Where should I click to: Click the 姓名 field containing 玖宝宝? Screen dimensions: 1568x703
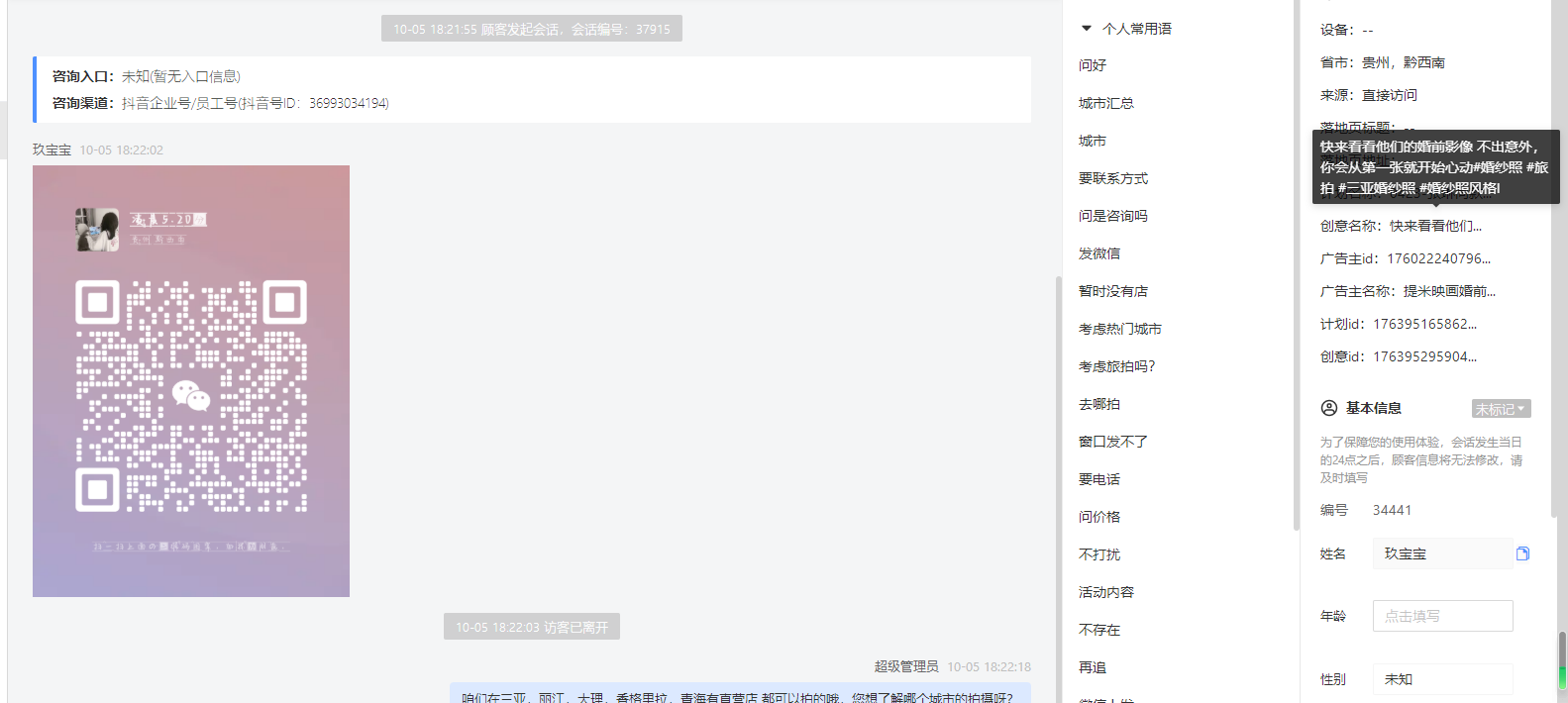click(1442, 553)
